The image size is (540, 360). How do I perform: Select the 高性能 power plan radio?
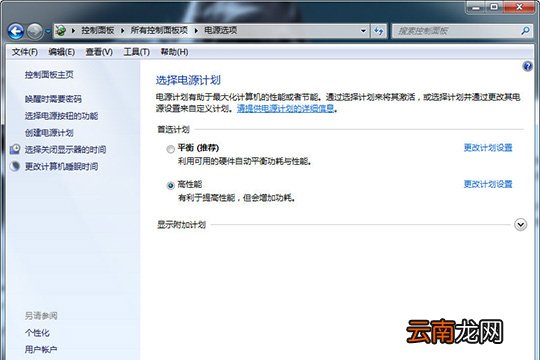[170, 185]
